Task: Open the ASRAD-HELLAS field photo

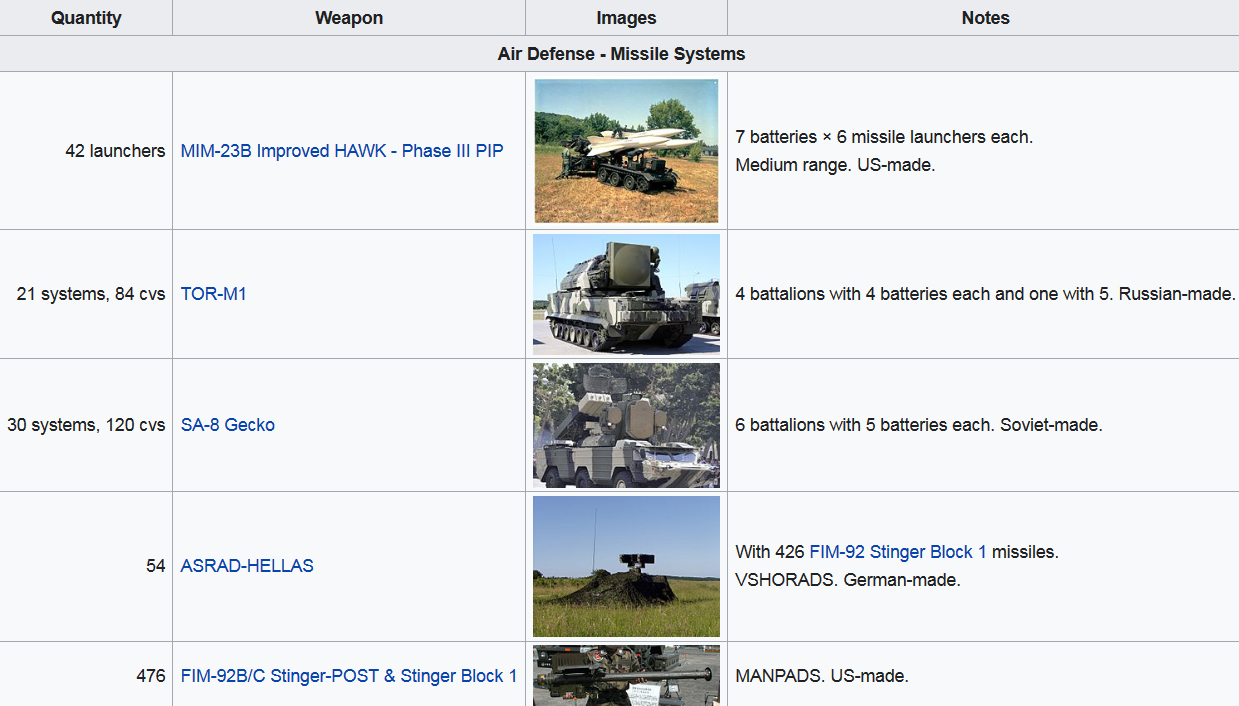Action: 626,566
